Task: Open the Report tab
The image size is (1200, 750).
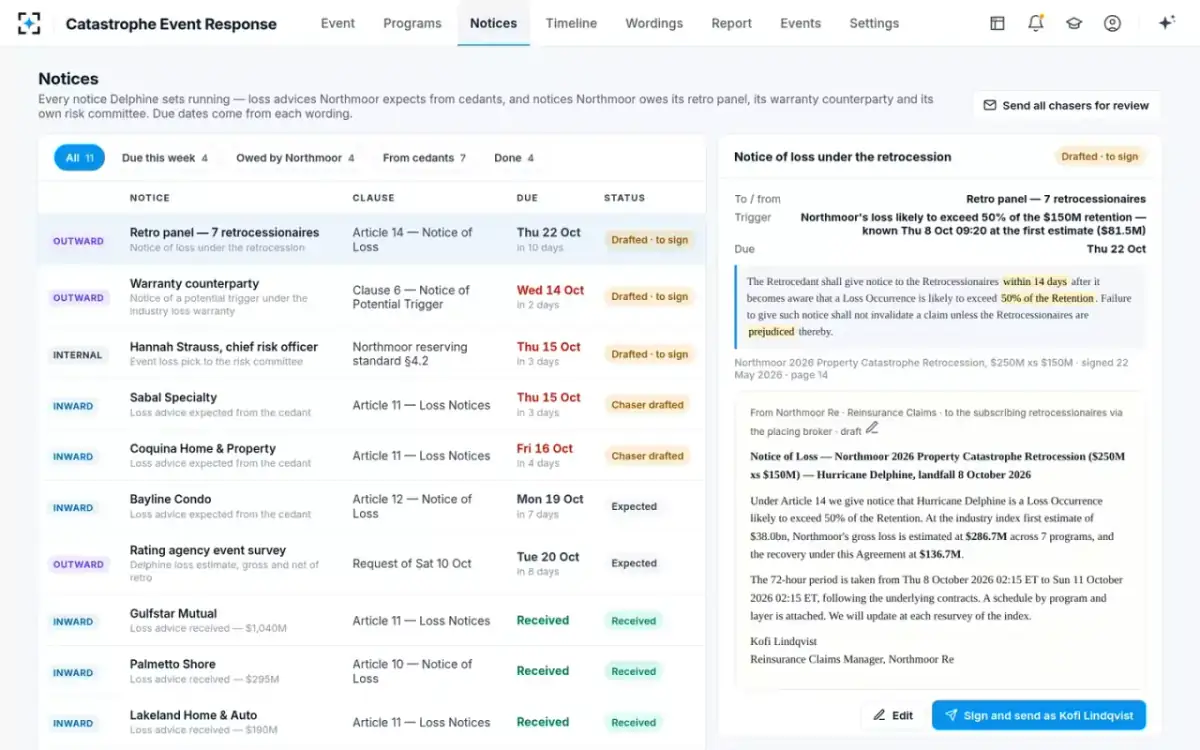Action: (x=731, y=23)
